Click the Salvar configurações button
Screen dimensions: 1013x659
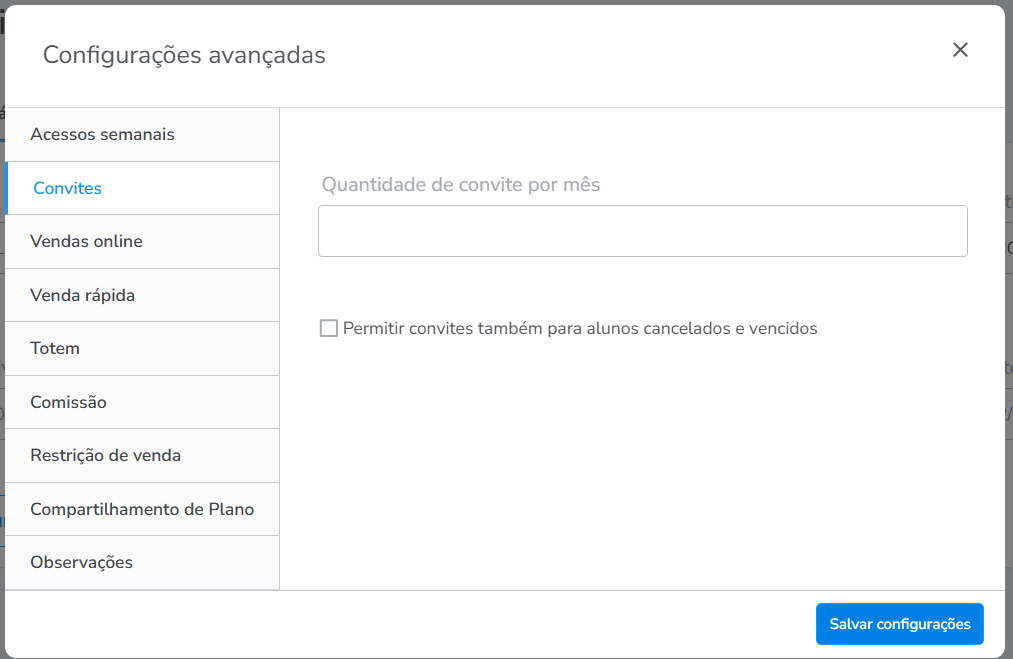click(899, 624)
